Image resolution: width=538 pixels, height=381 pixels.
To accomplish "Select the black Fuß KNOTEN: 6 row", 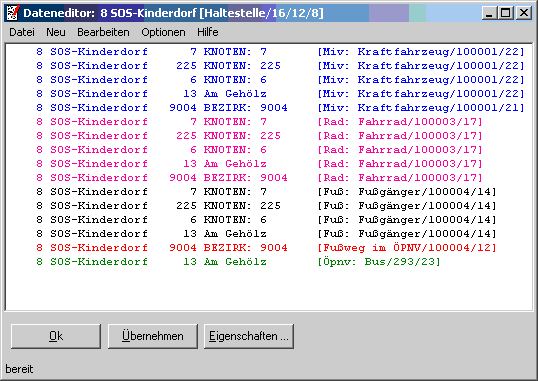I will (269, 220).
